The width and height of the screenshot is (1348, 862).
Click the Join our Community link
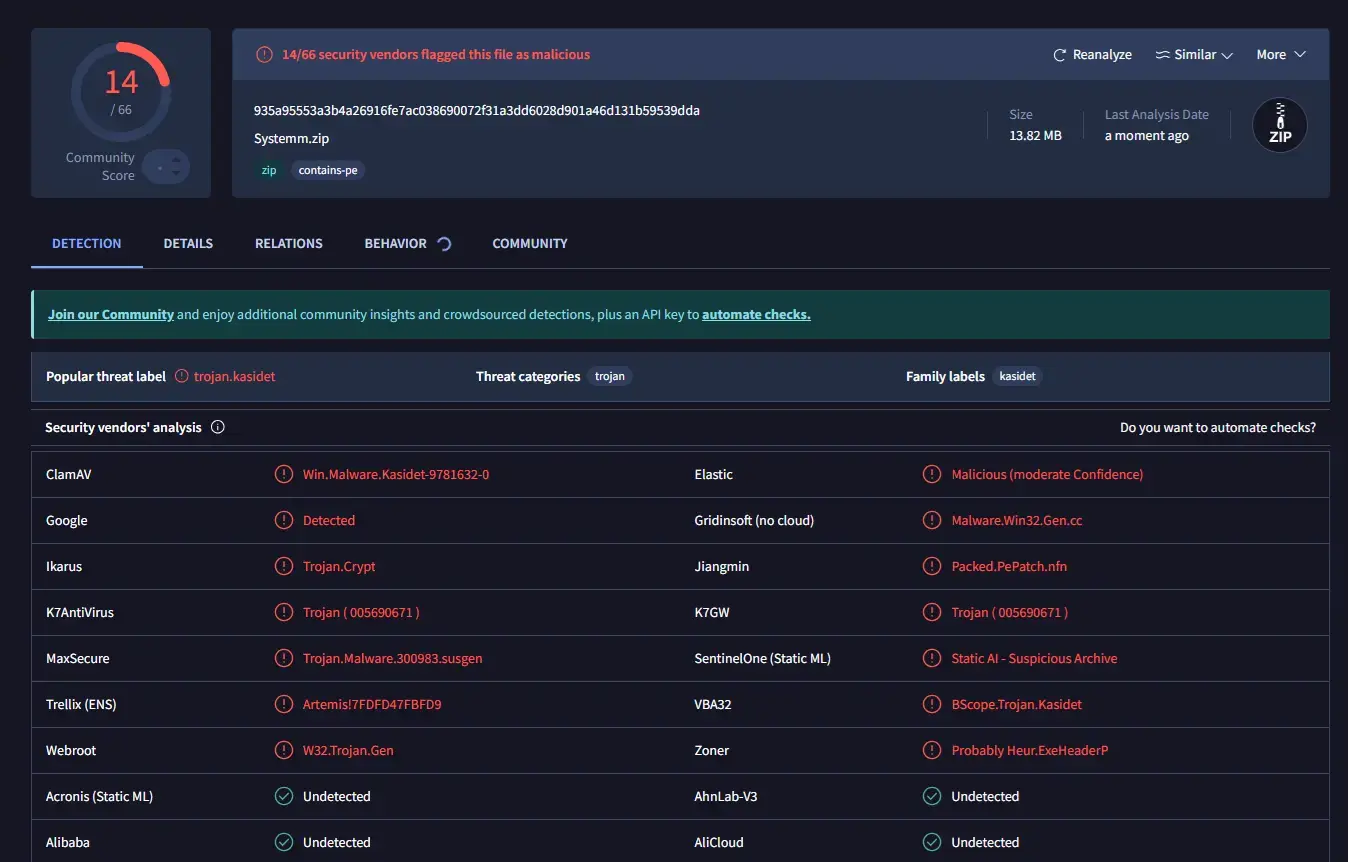pyautogui.click(x=111, y=314)
